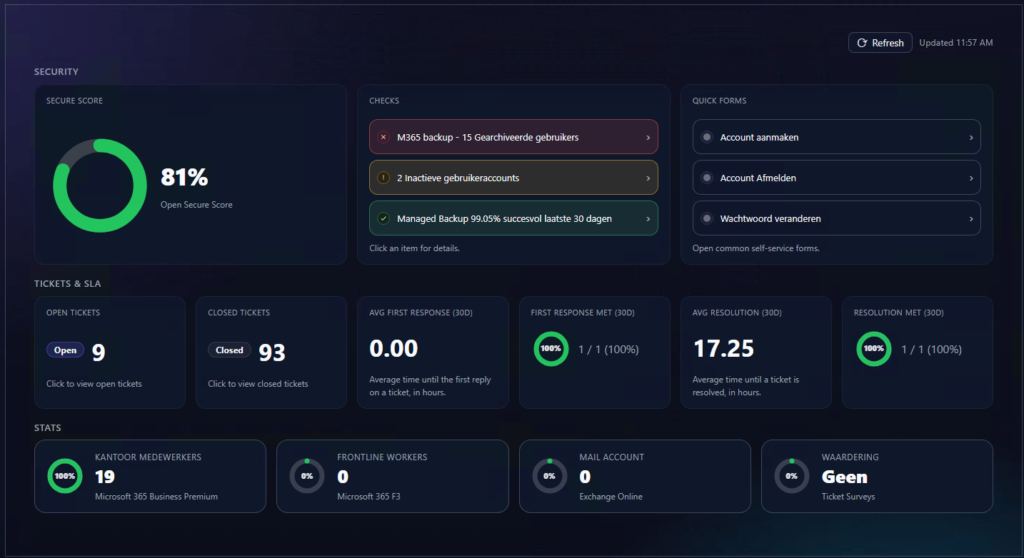The height and width of the screenshot is (558, 1024).
Task: Click the First Response Met '1 / 1 (100%)' text
Action: pos(609,350)
